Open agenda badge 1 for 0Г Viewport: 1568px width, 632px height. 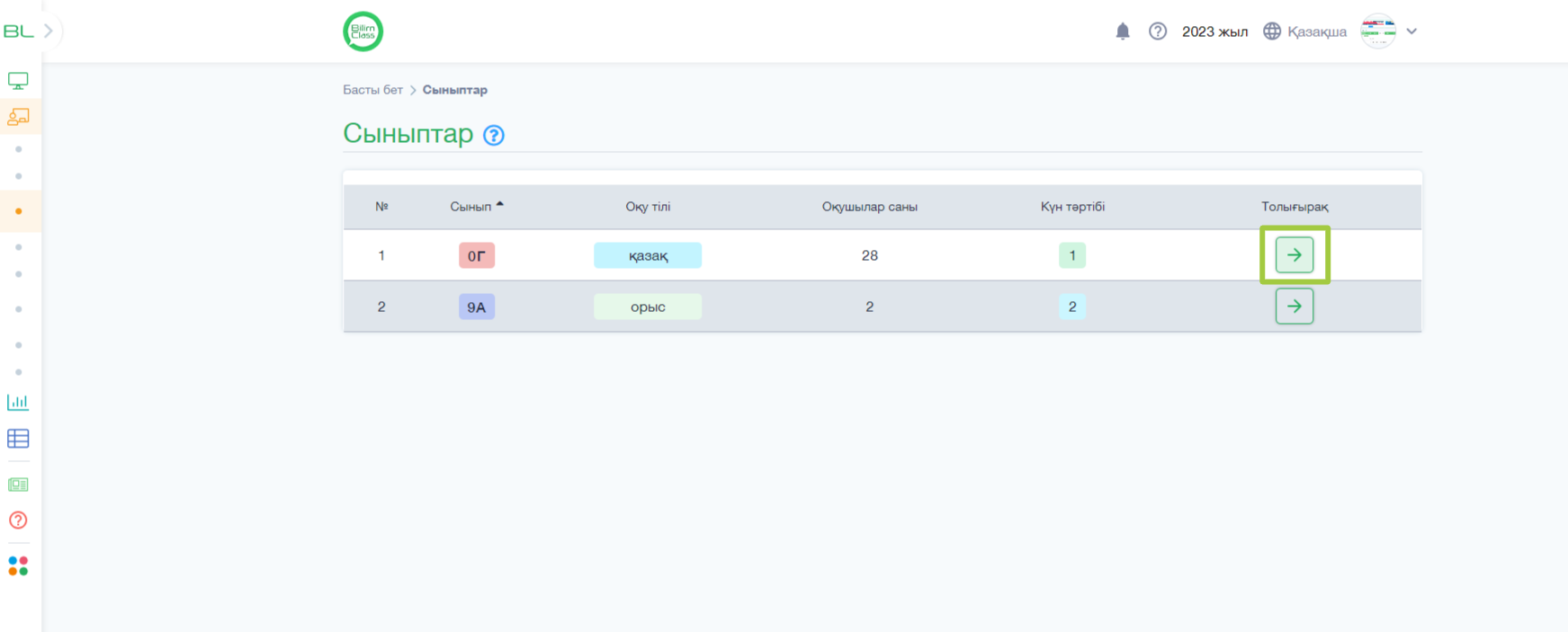coord(1072,255)
